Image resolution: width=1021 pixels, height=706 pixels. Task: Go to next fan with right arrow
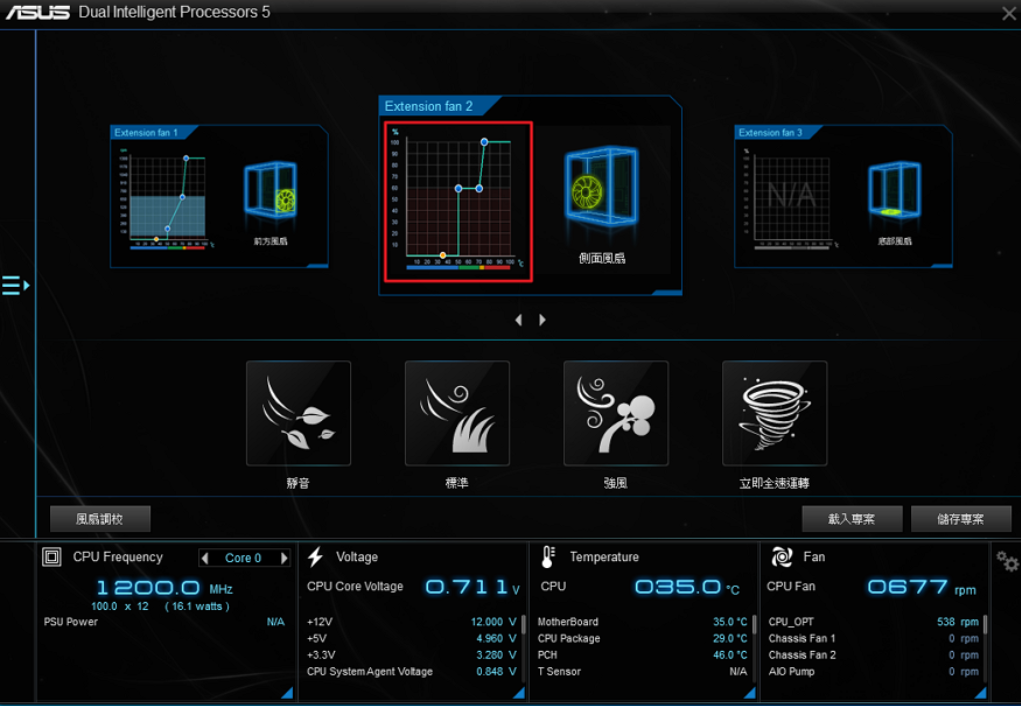[x=543, y=320]
